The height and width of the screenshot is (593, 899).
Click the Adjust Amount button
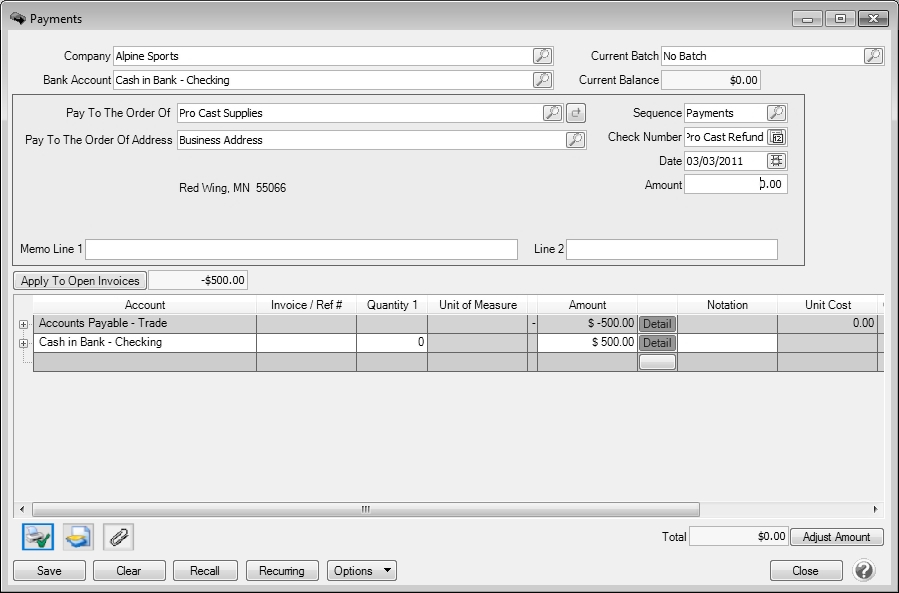(x=837, y=537)
